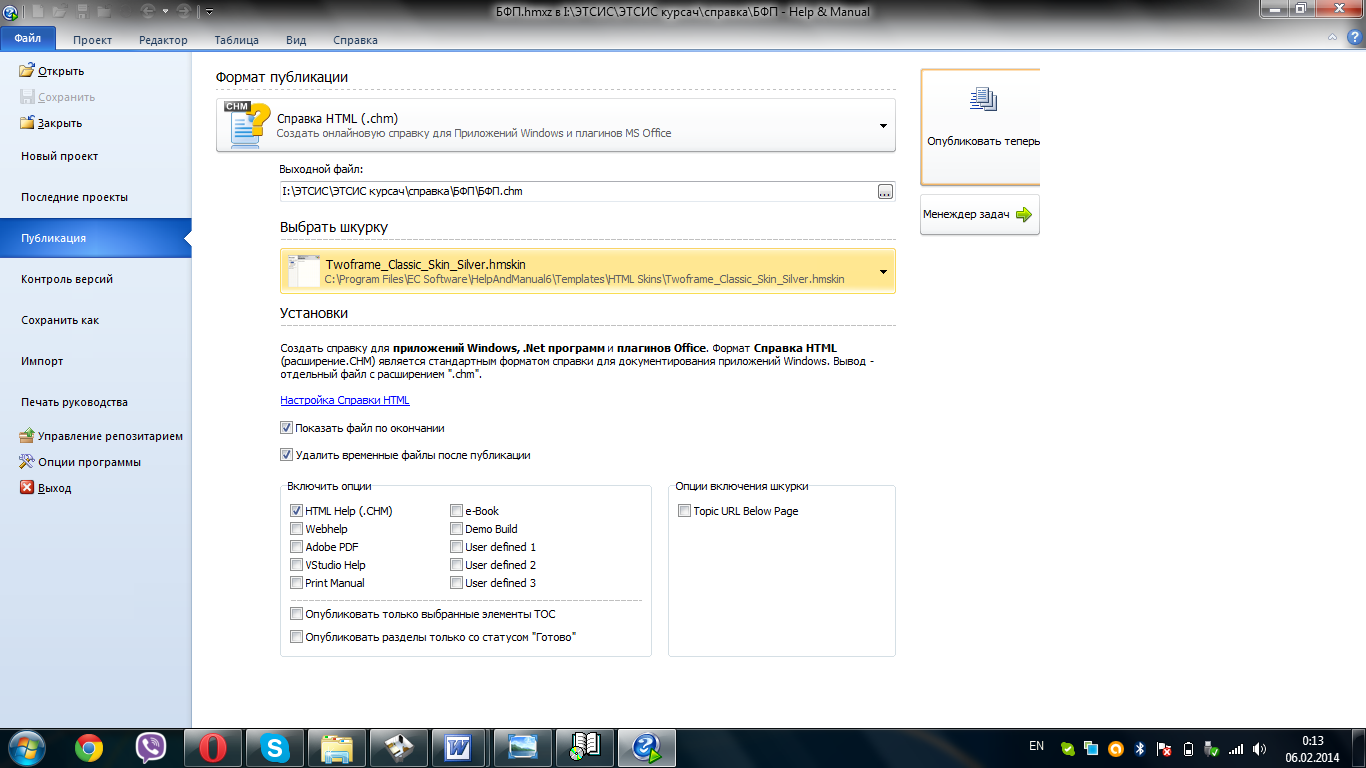
Task: Open Chrome from the taskbar
Action: tap(89, 748)
